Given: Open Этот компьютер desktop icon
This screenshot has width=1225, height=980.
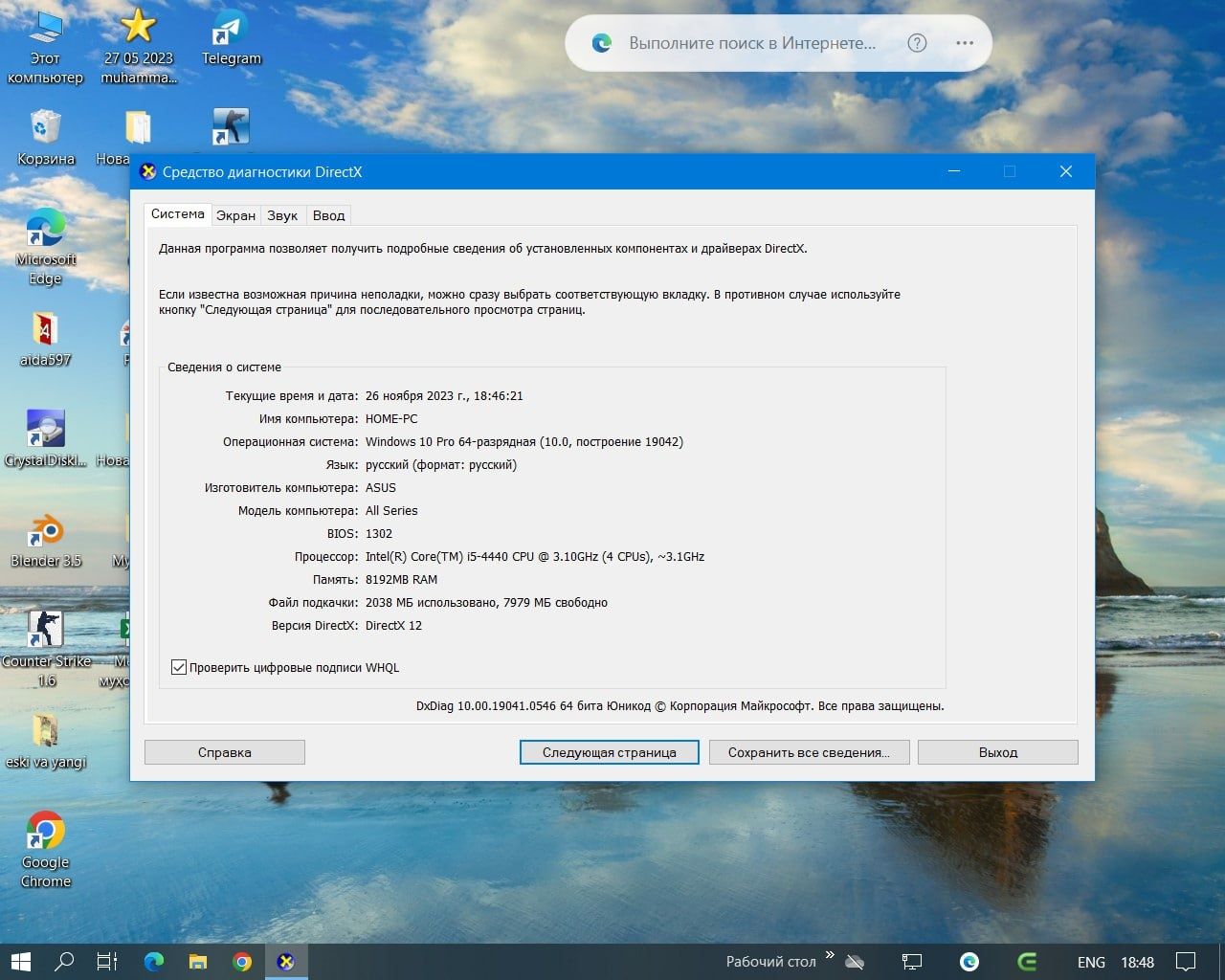Looking at the screenshot, I should pos(45,48).
